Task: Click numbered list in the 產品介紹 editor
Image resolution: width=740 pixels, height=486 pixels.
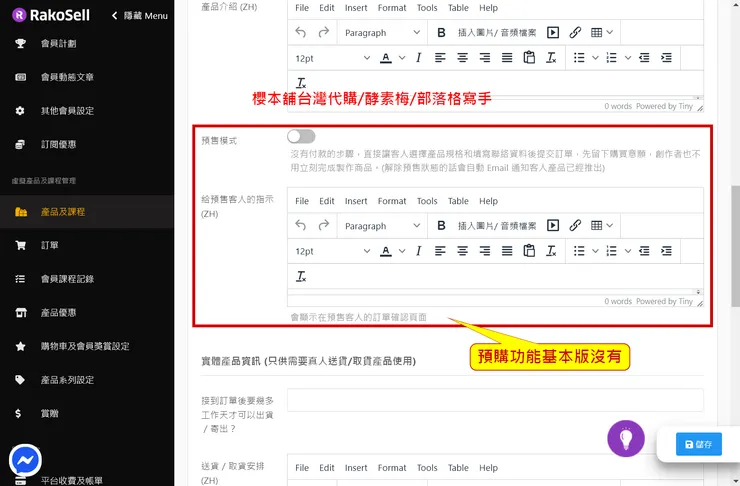Action: (x=611, y=58)
